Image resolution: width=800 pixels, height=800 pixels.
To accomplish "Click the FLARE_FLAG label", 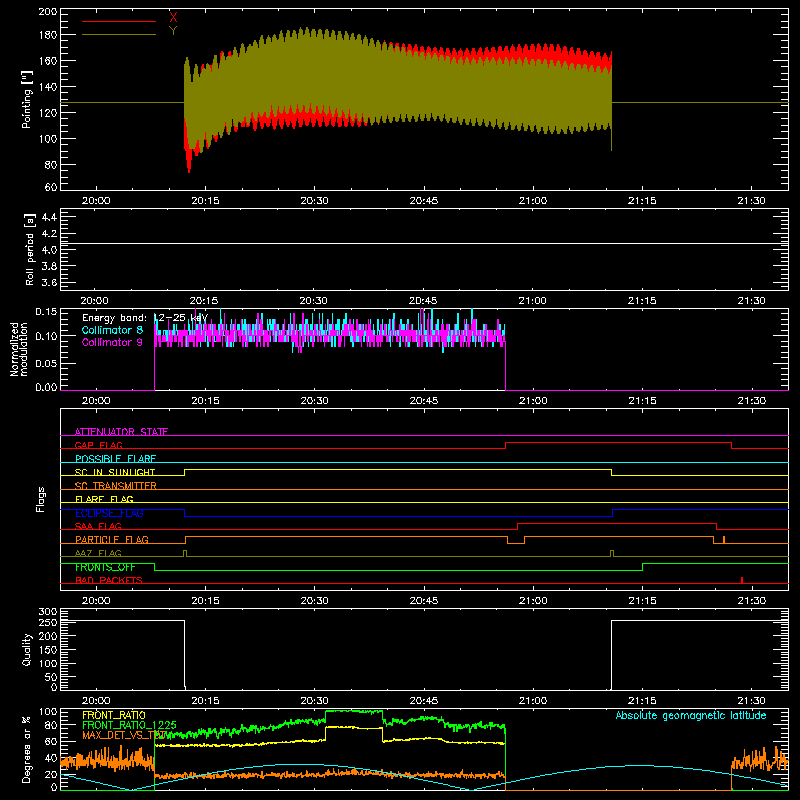I will pos(104,499).
